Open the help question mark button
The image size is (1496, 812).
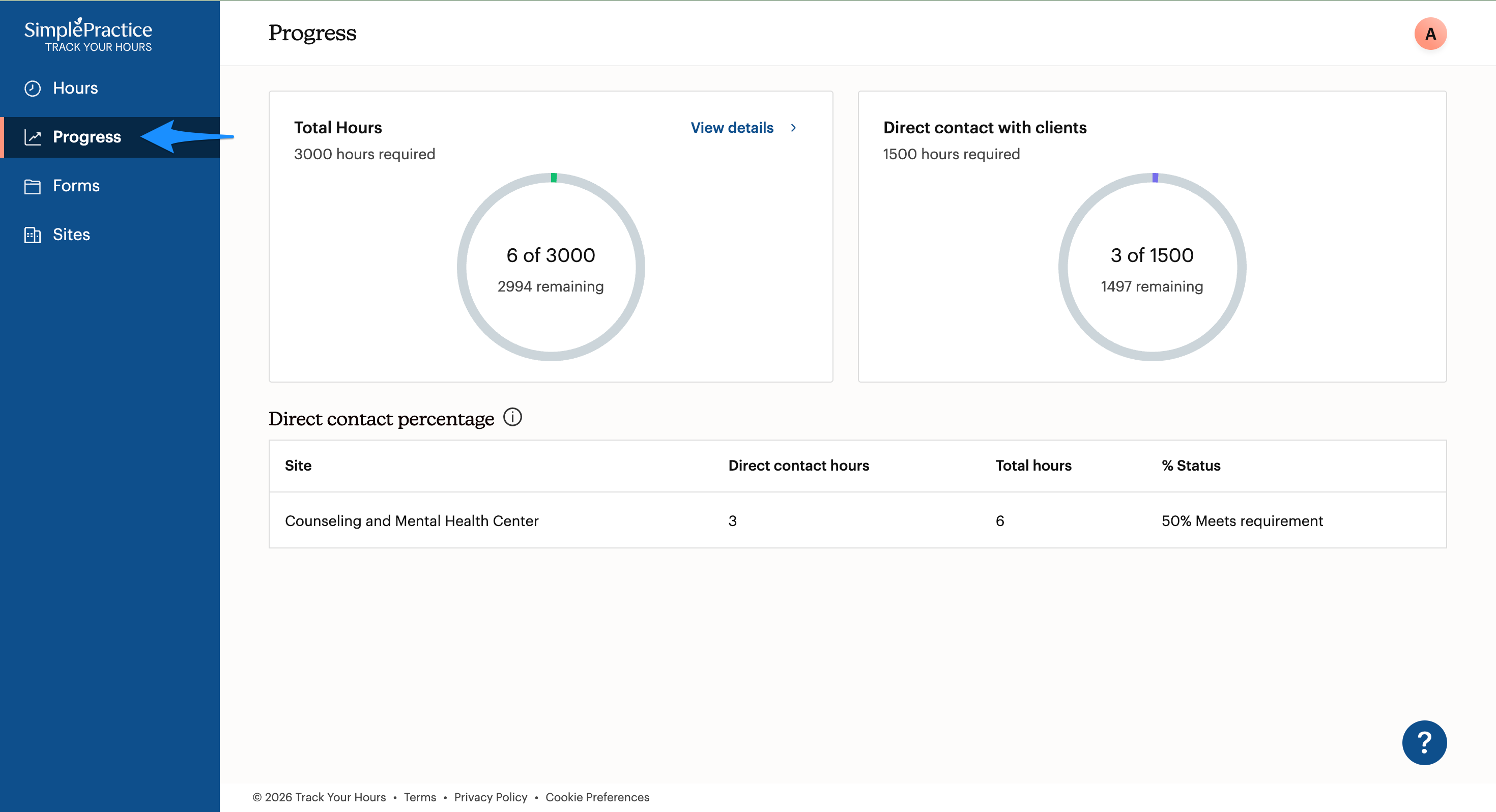1424,742
